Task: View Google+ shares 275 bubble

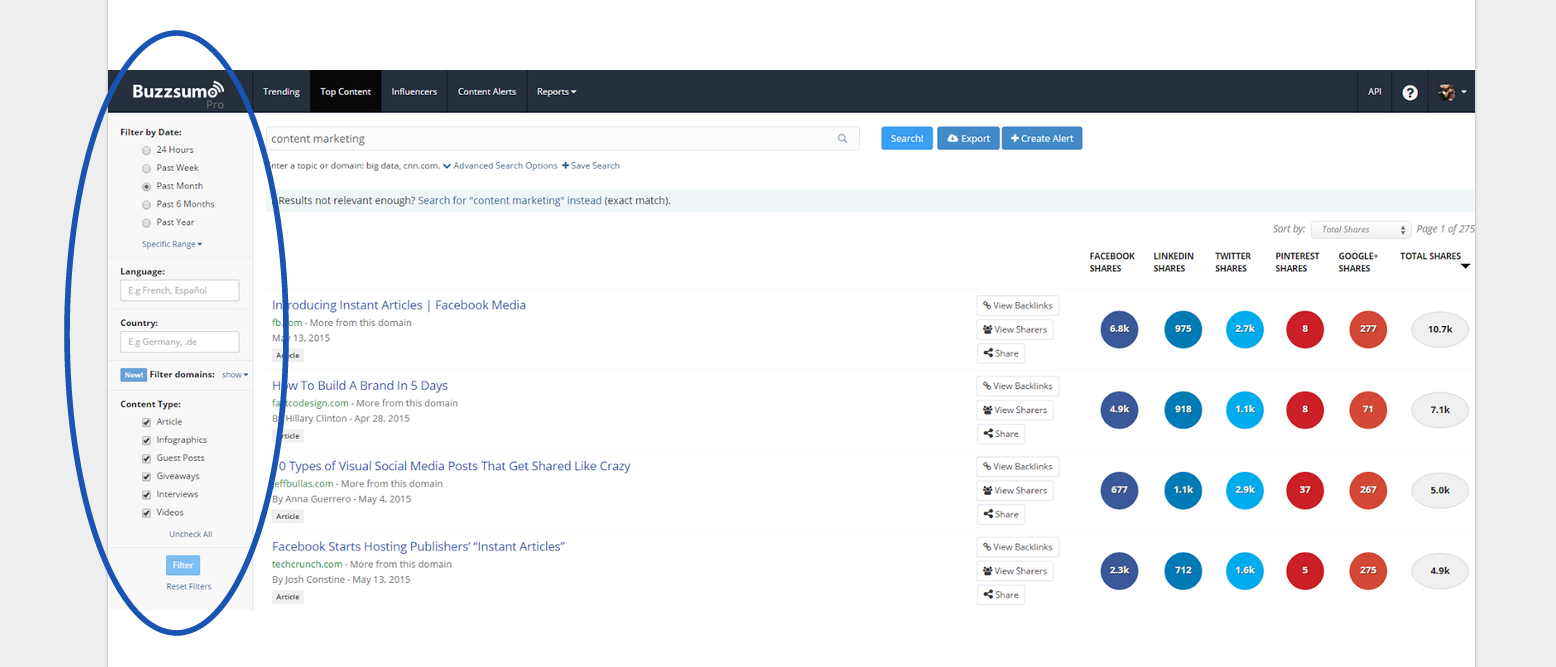Action: click(1368, 570)
